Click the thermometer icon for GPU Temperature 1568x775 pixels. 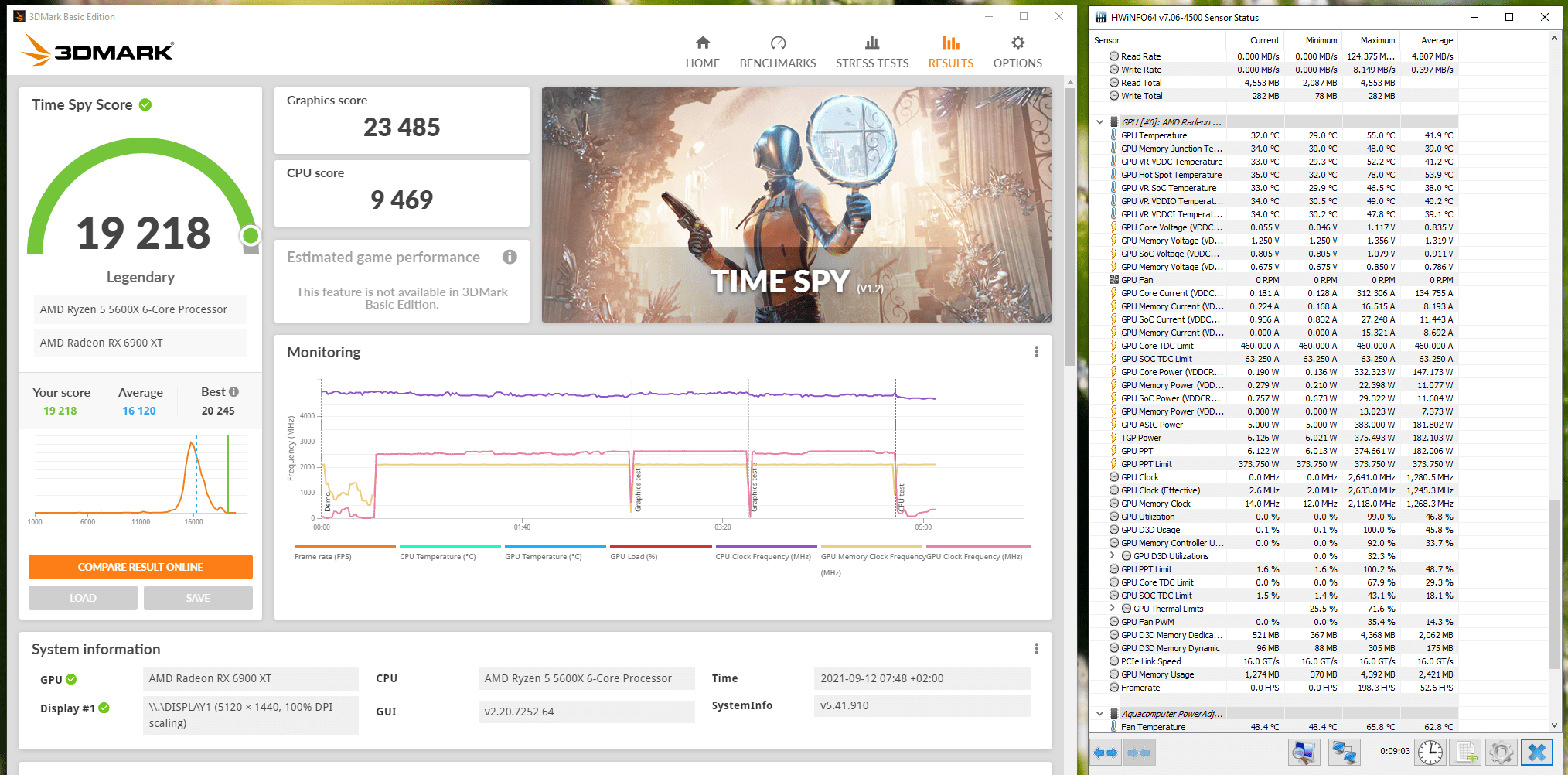(1114, 135)
